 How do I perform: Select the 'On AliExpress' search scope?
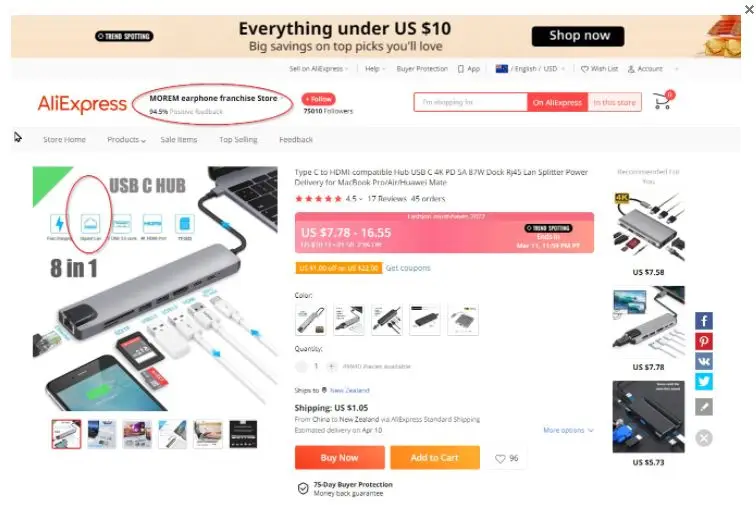coord(557,102)
